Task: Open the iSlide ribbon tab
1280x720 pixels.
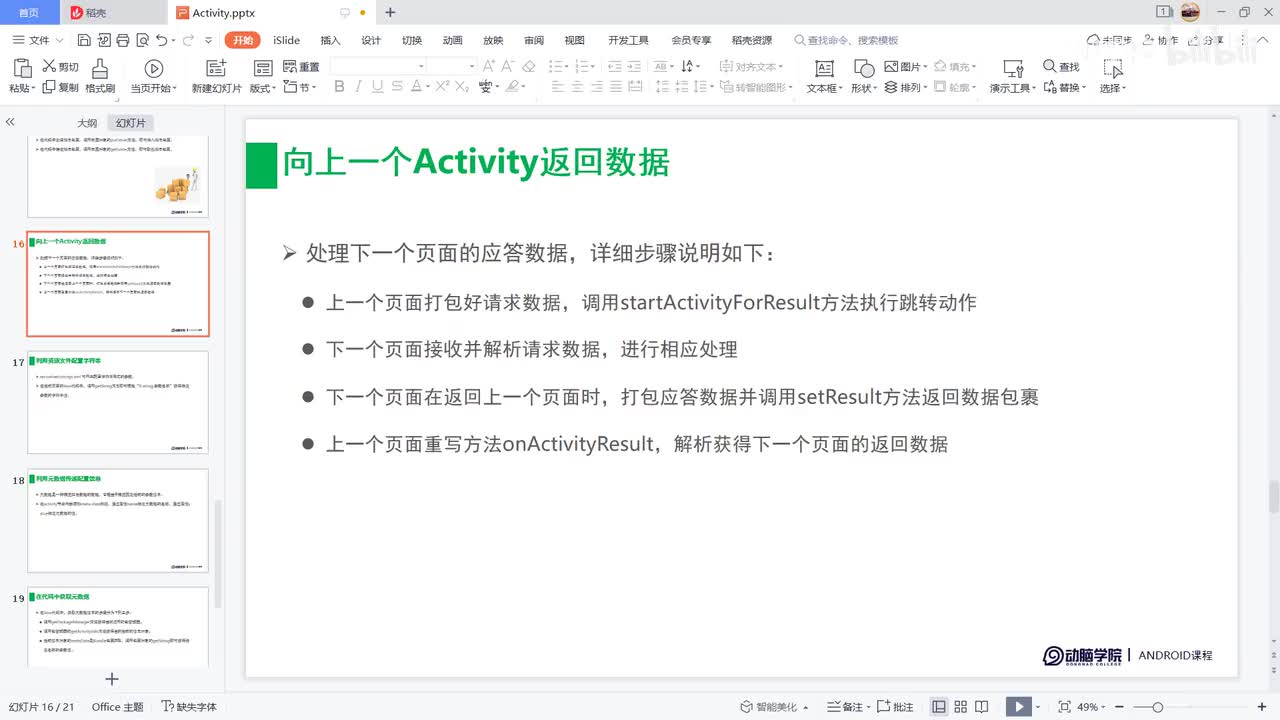Action: [286, 40]
